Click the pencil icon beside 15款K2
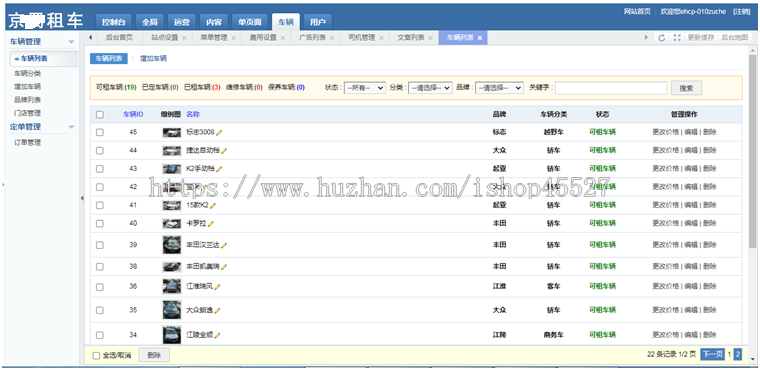 click(x=213, y=206)
